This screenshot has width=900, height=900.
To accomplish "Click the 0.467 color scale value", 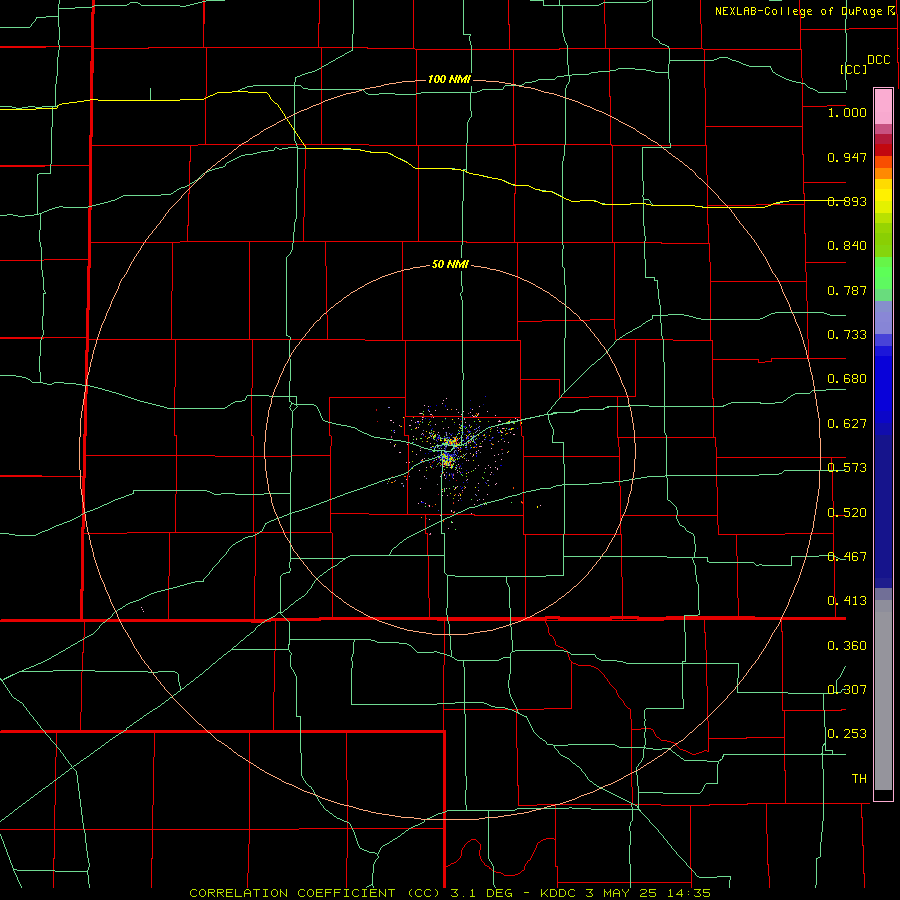I will 847,557.
